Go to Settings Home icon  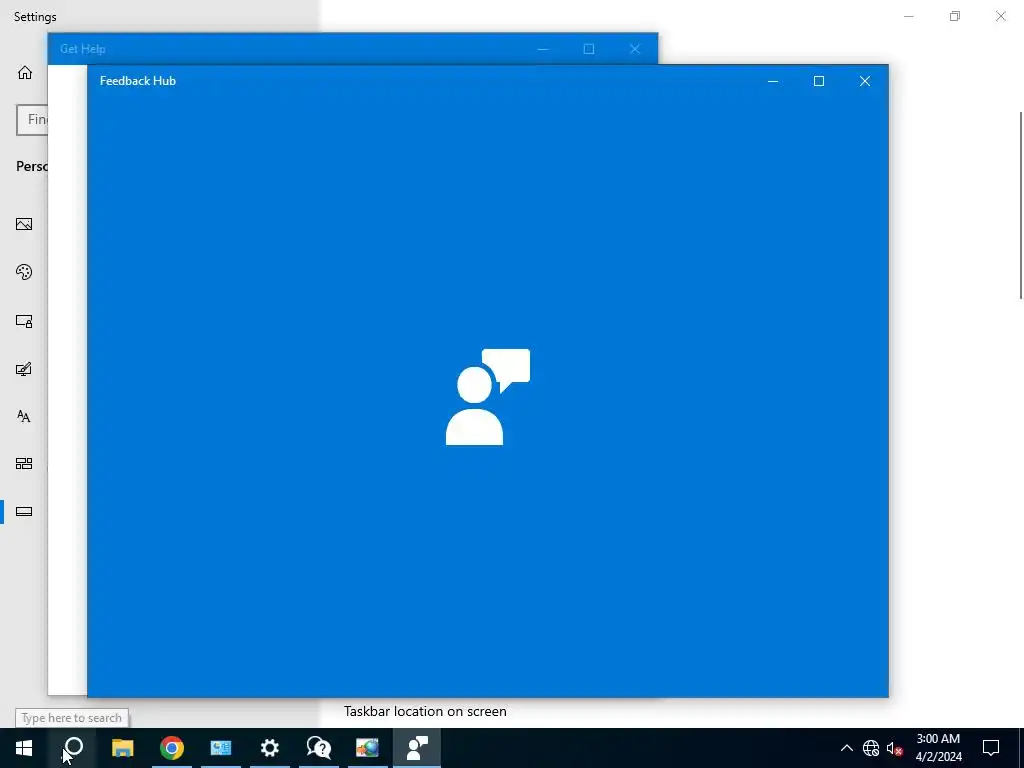tap(25, 72)
